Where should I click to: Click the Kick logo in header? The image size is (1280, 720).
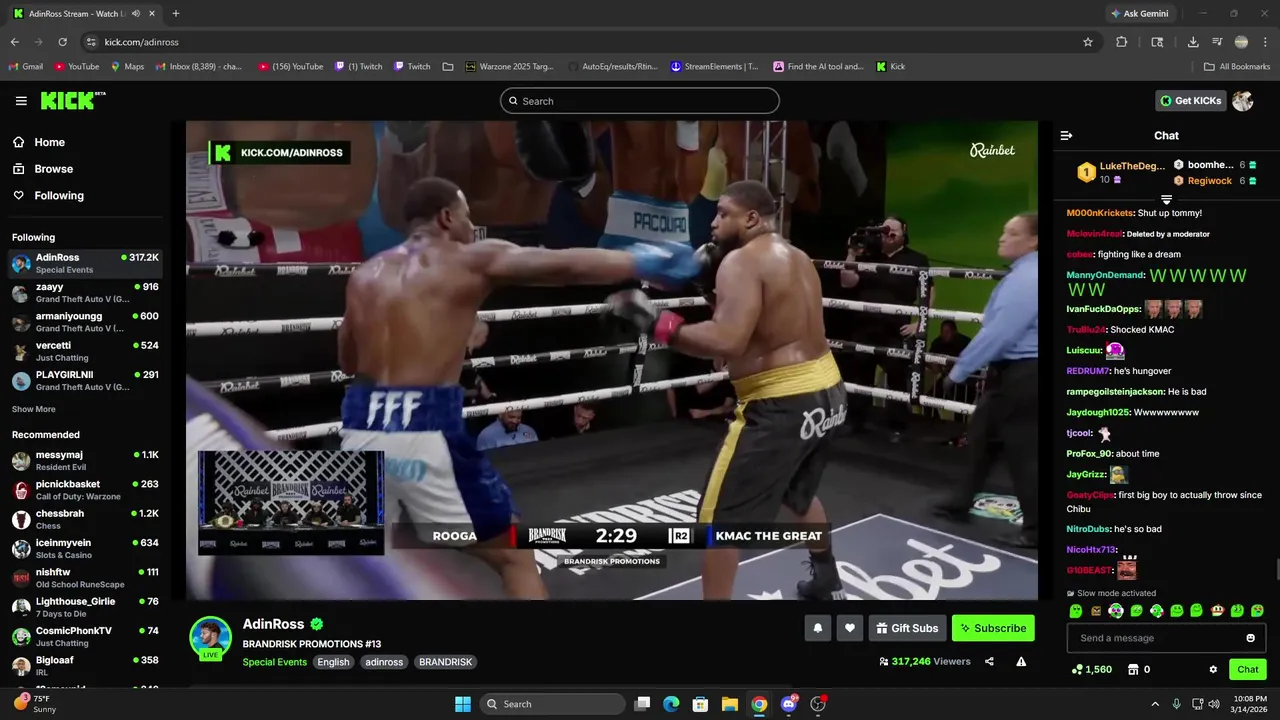point(73,101)
